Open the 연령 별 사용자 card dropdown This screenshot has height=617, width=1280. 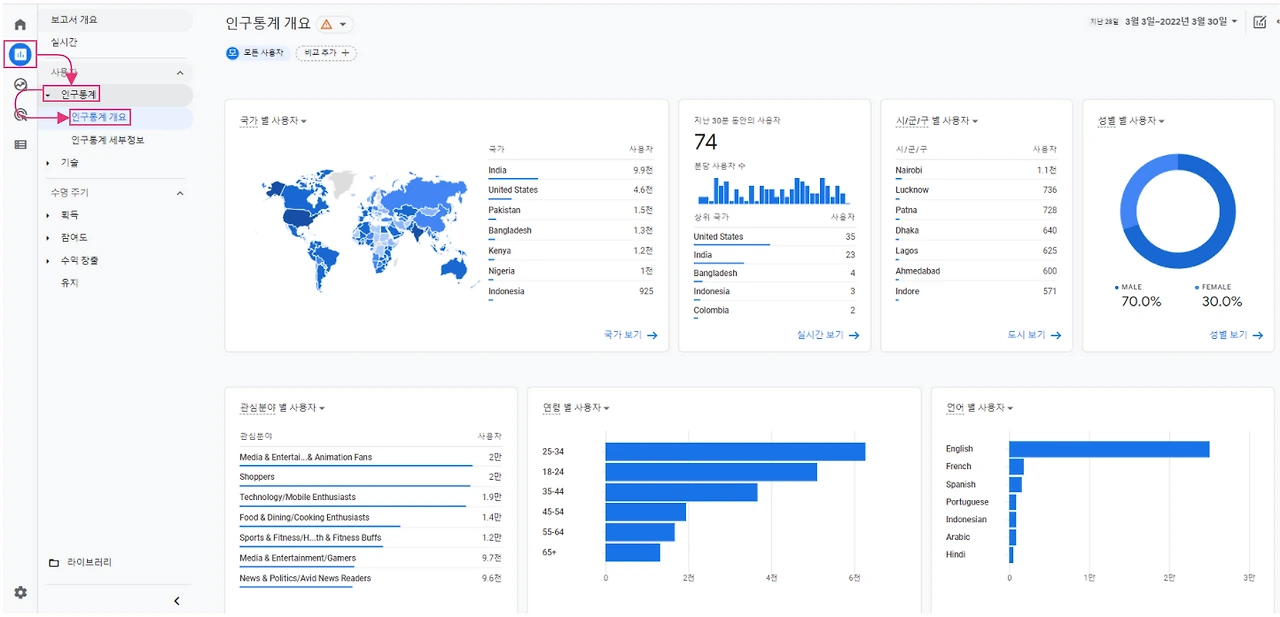576,408
